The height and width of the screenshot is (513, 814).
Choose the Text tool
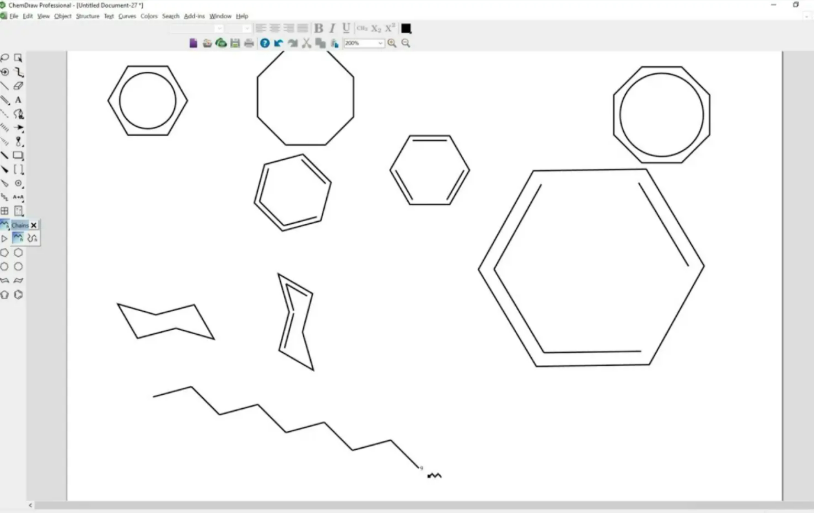[x=18, y=100]
